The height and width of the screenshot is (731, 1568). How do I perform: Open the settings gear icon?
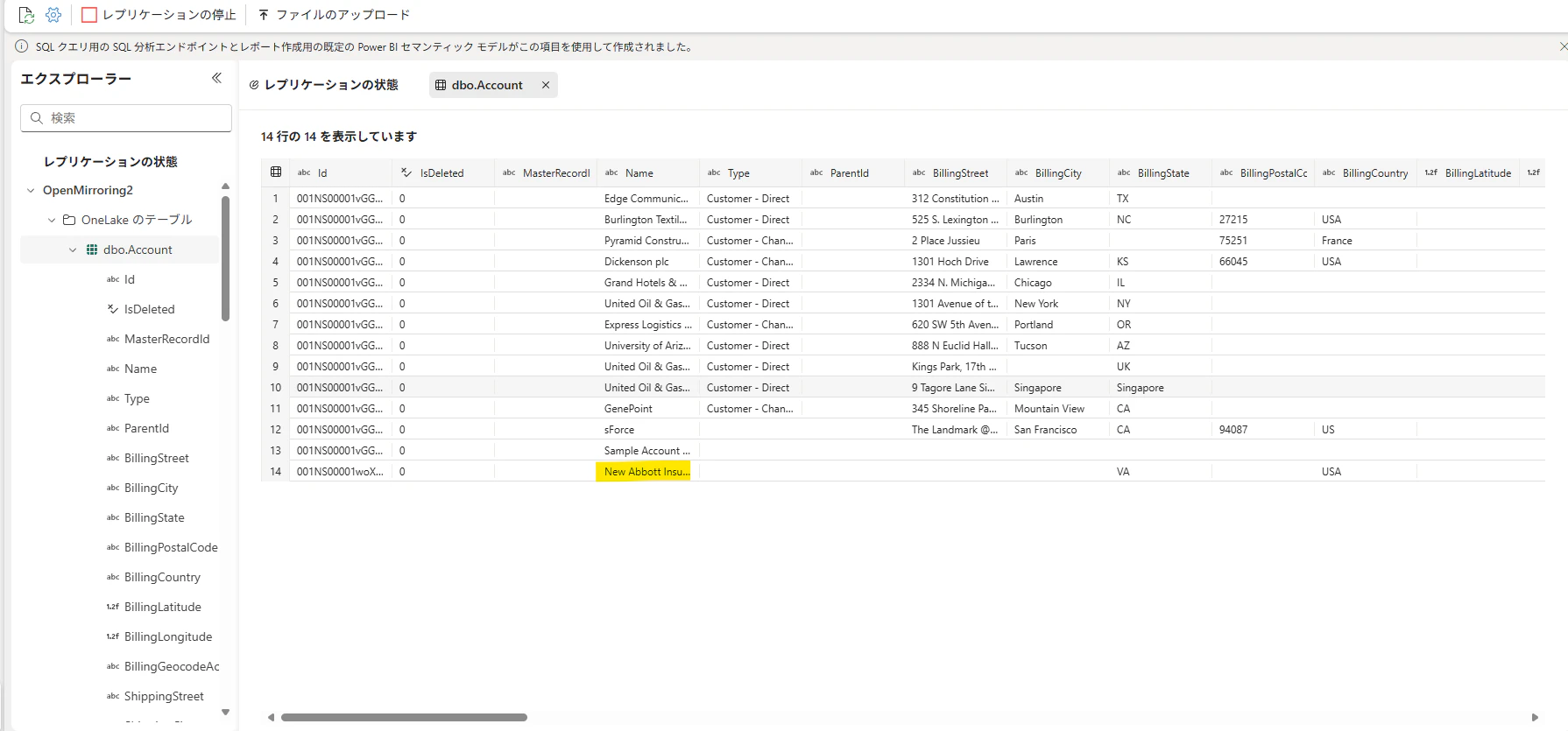pyautogui.click(x=53, y=15)
